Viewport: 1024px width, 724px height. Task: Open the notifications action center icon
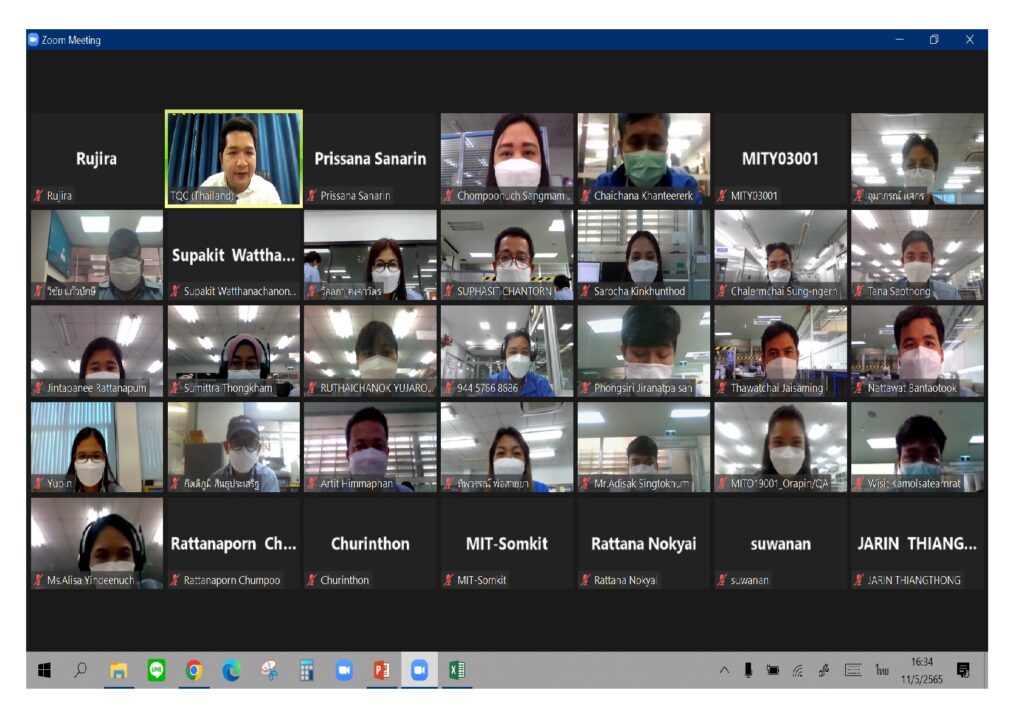[x=963, y=670]
